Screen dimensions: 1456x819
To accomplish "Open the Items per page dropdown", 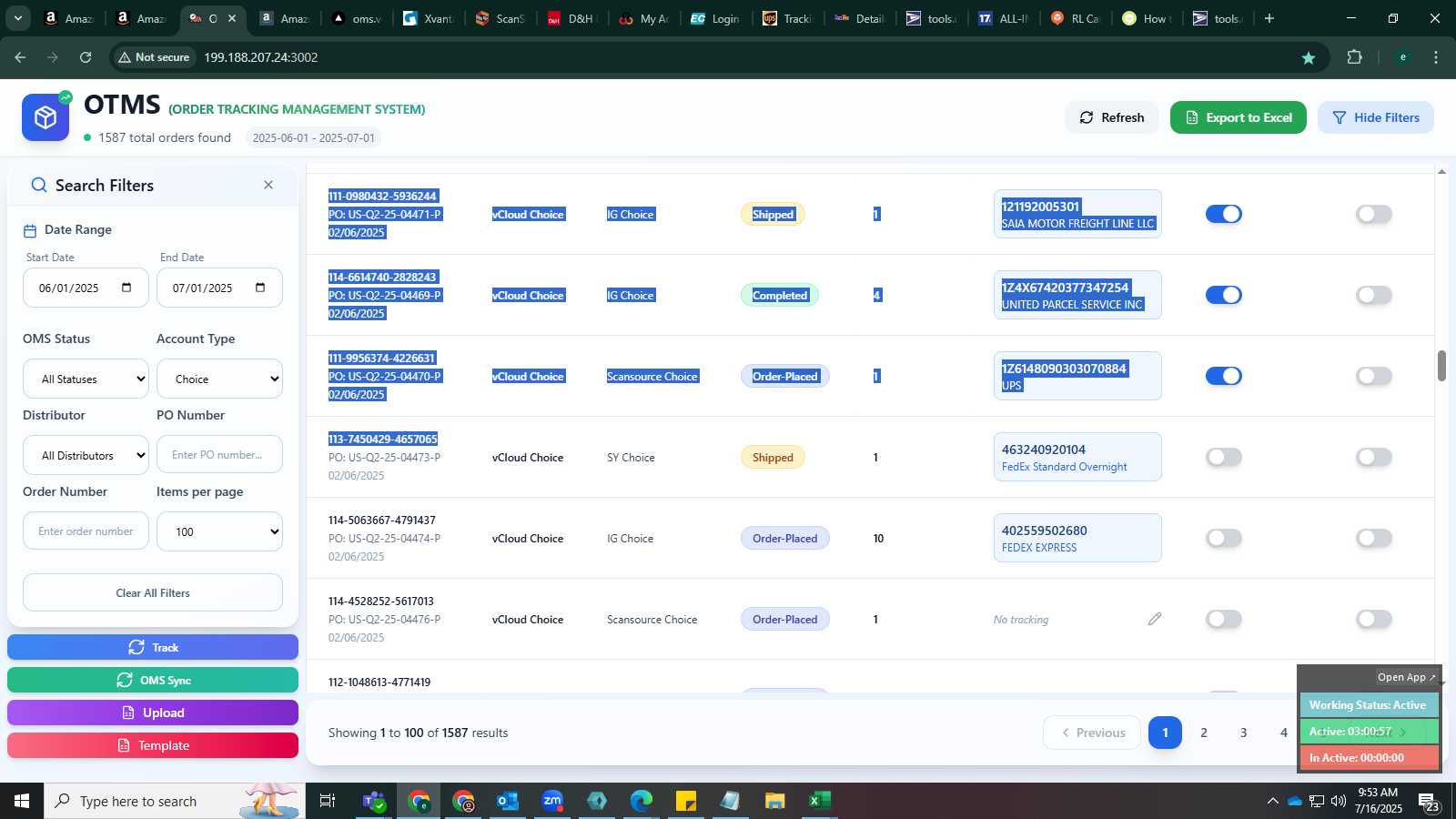I will point(219,531).
